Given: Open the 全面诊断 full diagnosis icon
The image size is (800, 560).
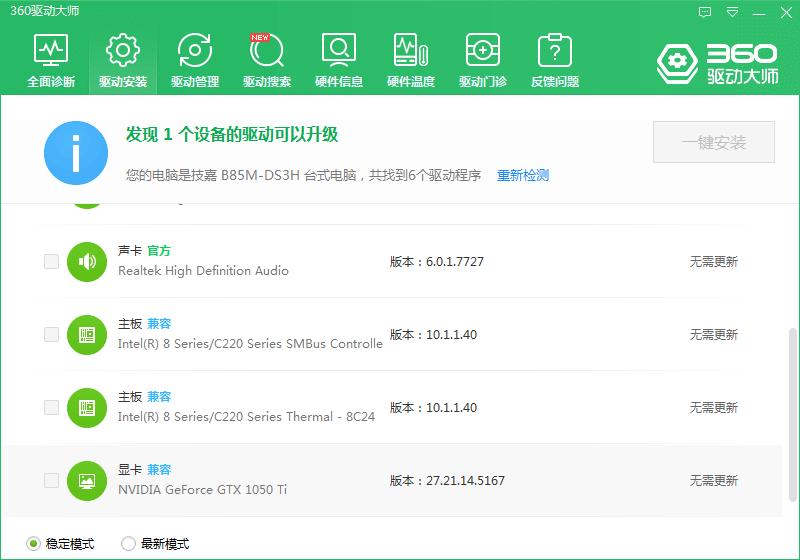Looking at the screenshot, I should tap(50, 60).
